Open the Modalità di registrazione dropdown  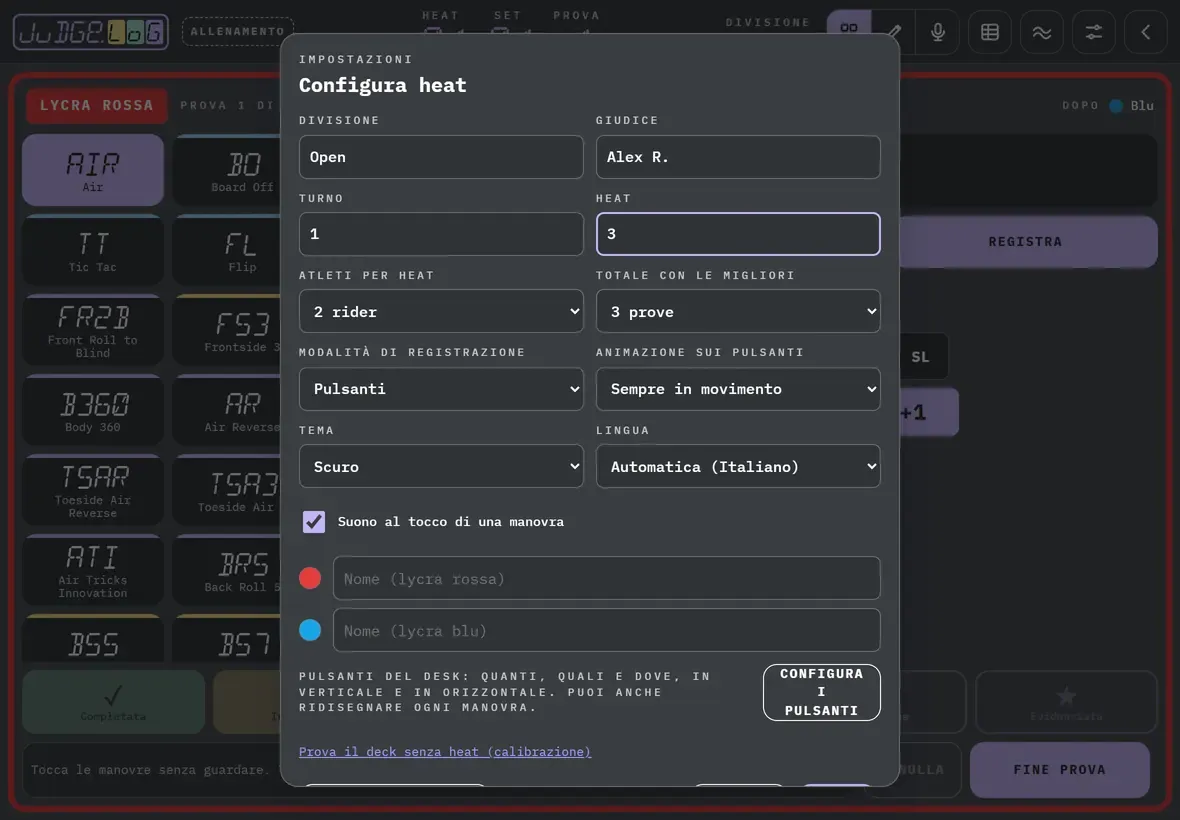coord(441,389)
